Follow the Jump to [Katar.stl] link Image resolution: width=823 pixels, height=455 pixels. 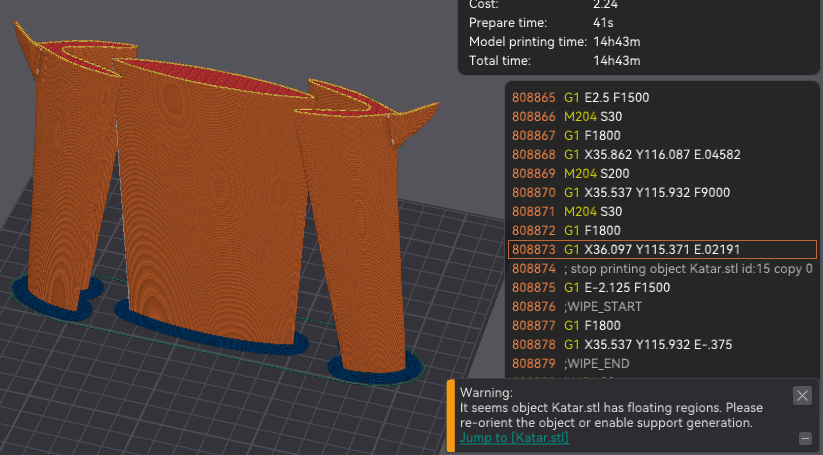[x=513, y=437]
